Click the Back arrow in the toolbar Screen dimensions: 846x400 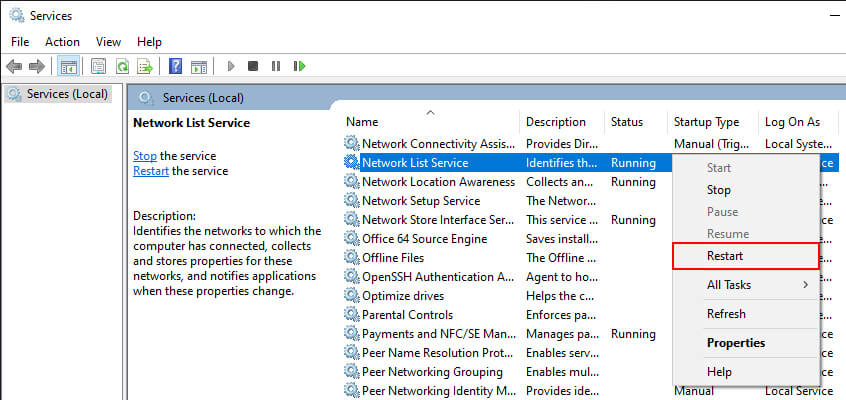tap(14, 66)
